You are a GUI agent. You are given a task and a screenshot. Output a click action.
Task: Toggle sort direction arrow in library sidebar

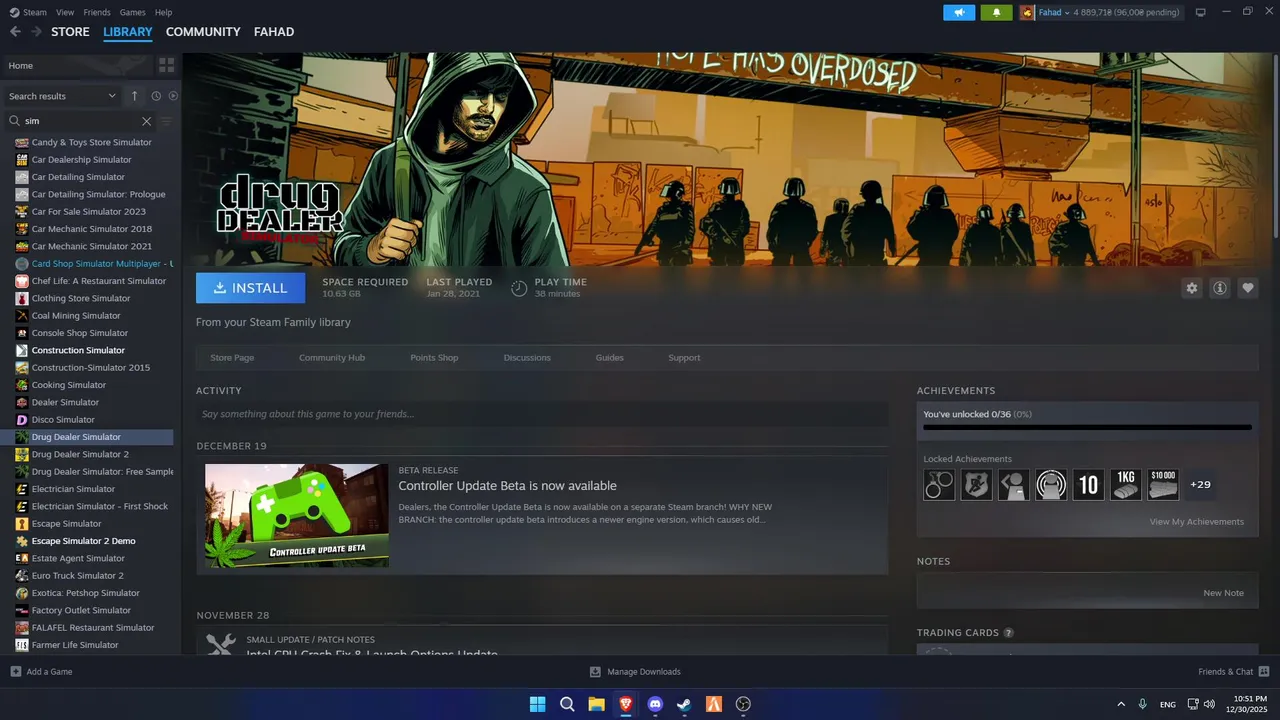(135, 96)
